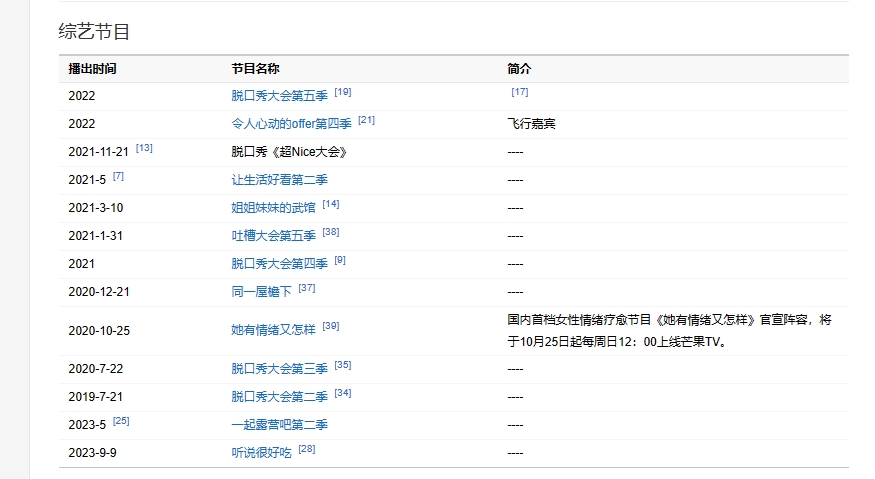Click citation [39] beside 她有情绪又怎样
The width and height of the screenshot is (875, 479).
click(x=331, y=326)
